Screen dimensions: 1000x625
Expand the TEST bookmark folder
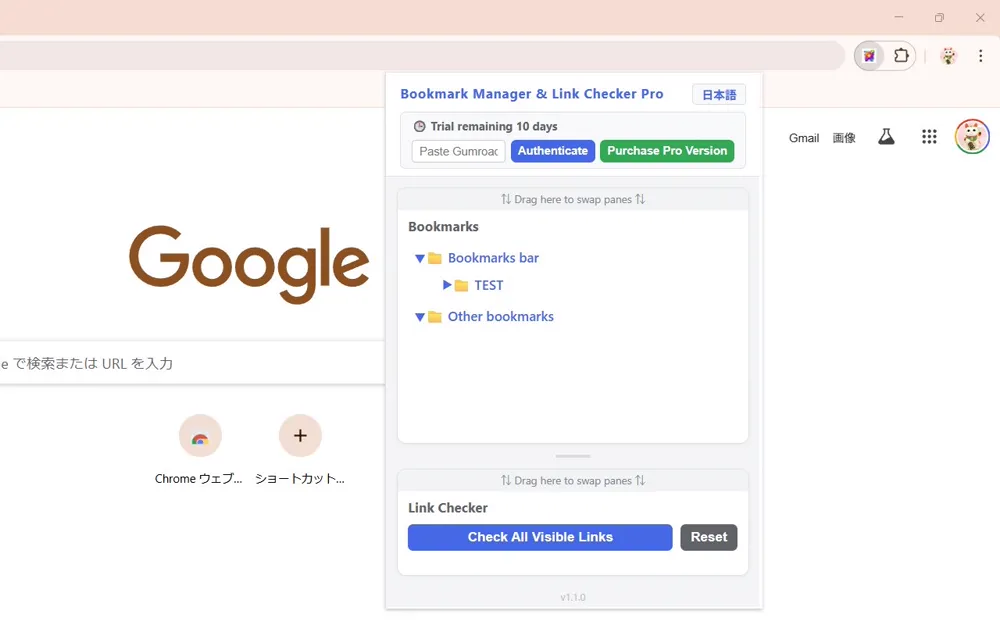coord(448,284)
